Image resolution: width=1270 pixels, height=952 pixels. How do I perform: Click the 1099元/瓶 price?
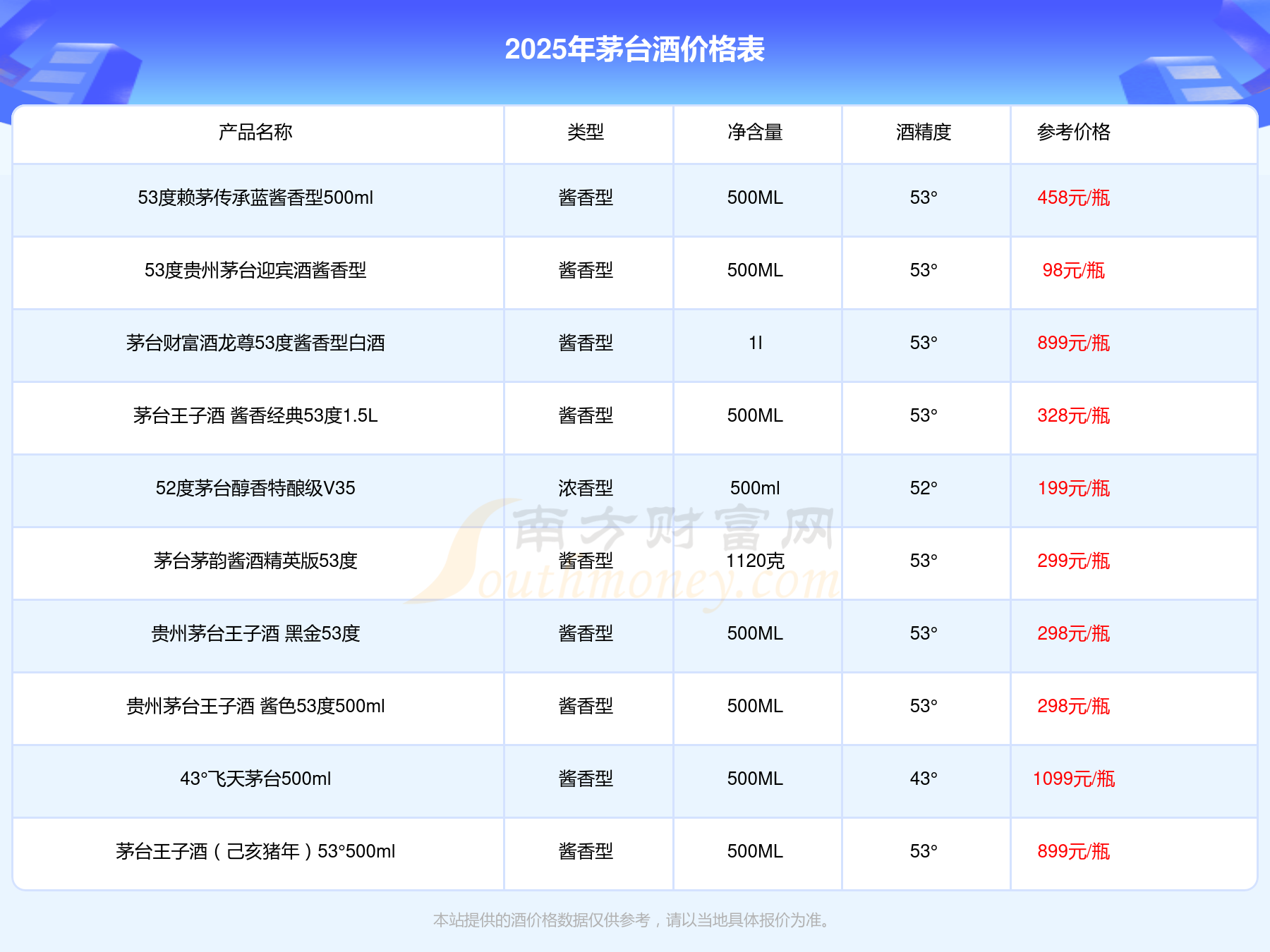click(x=1074, y=779)
